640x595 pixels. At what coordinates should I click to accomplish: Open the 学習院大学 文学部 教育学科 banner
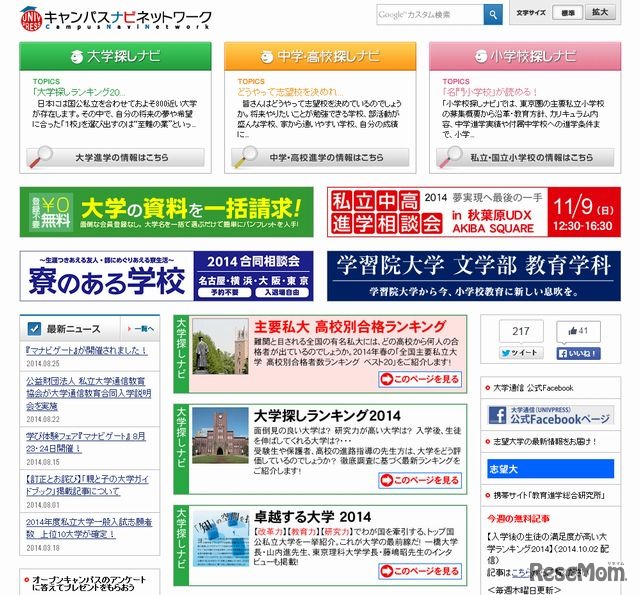click(474, 276)
